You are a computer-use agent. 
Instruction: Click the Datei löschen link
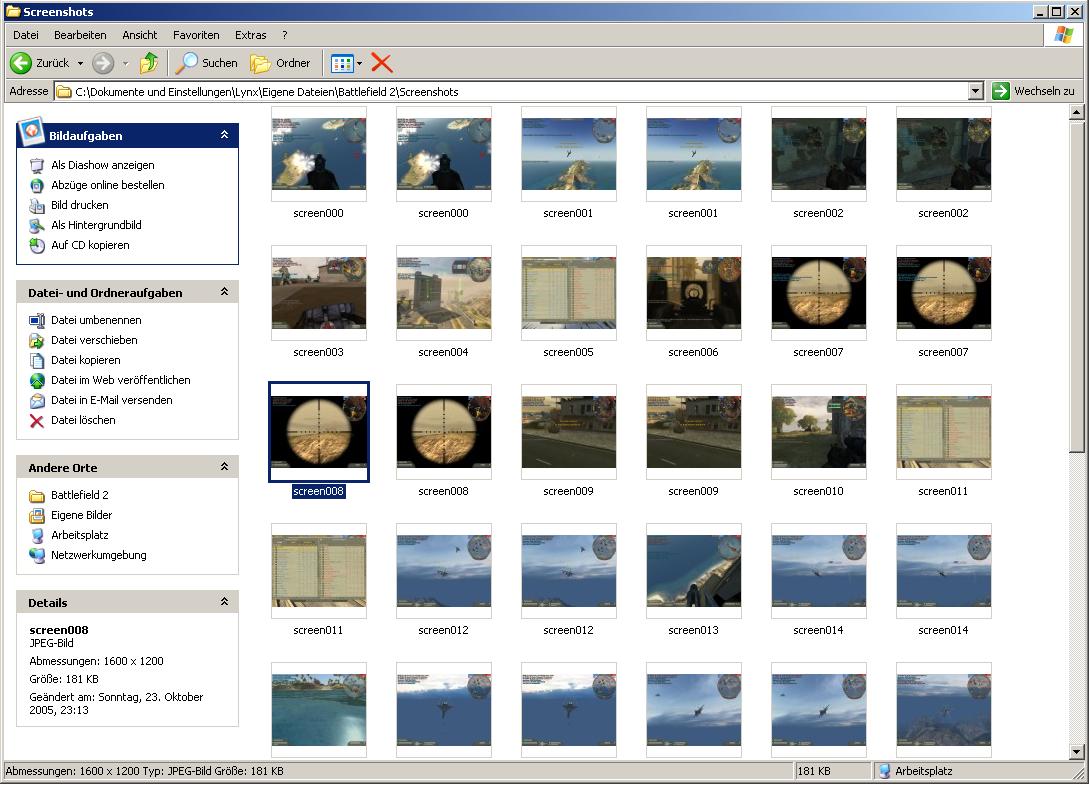[83, 421]
